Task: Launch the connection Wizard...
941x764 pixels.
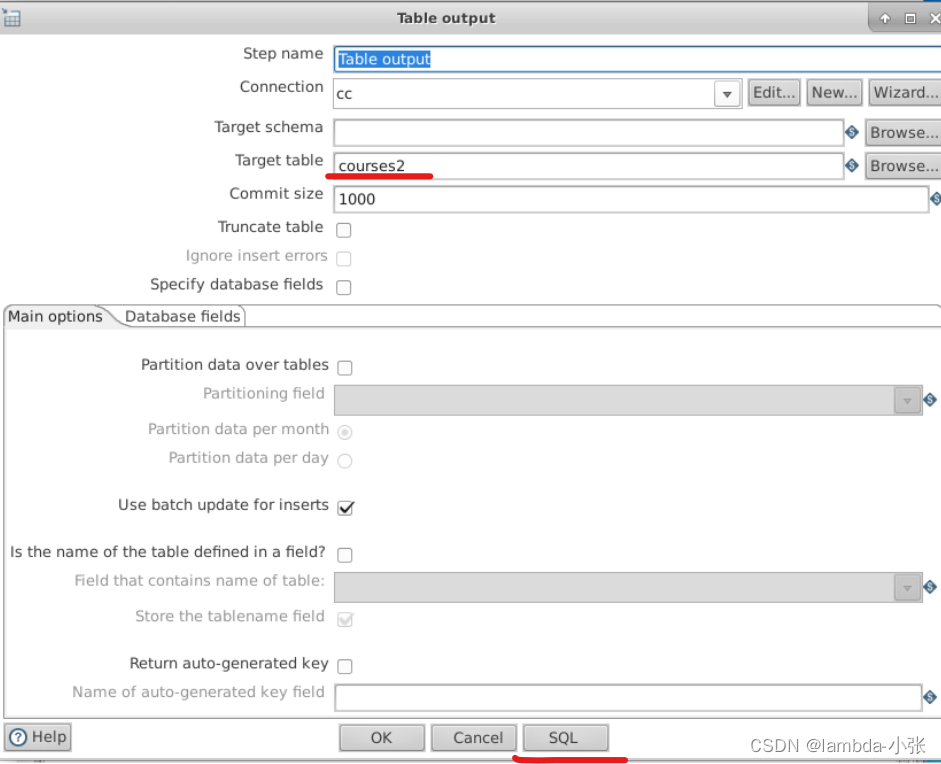Action: click(904, 92)
